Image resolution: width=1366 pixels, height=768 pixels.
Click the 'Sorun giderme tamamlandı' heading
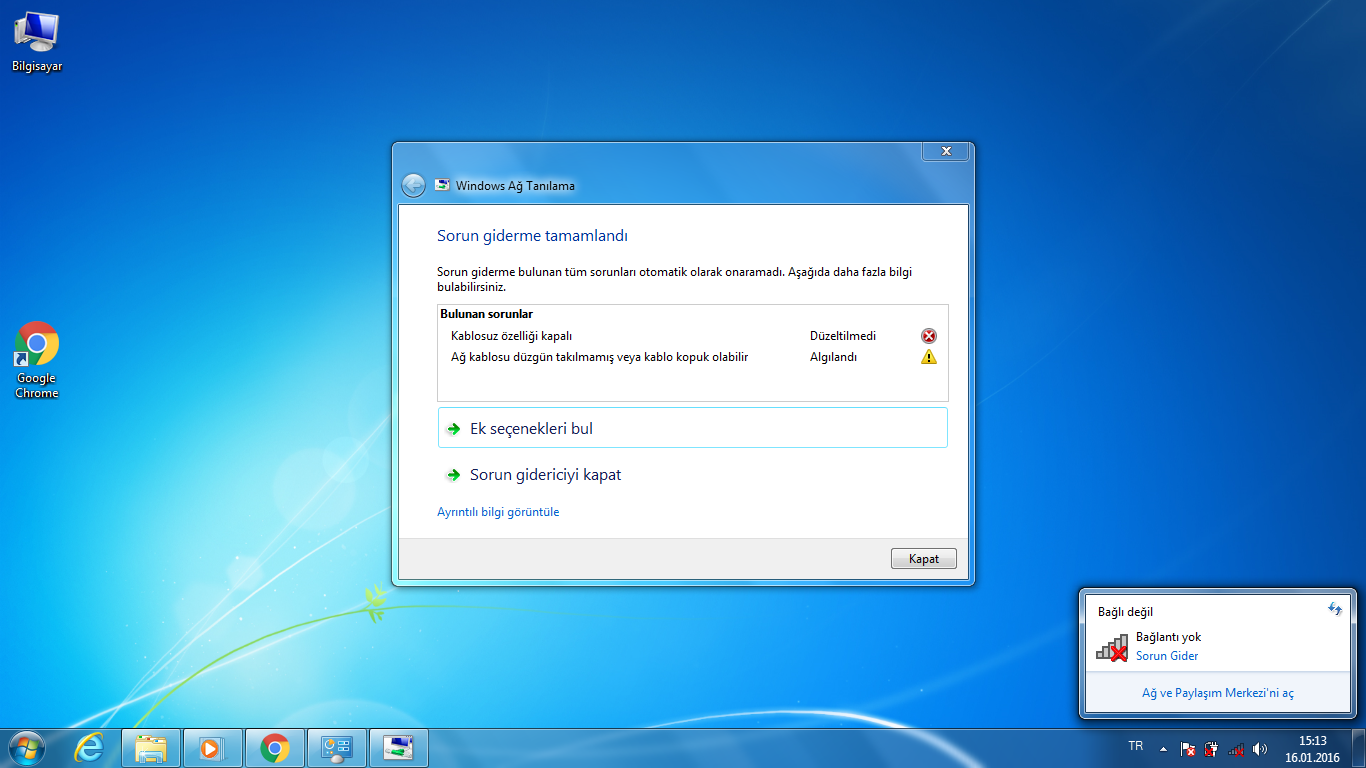pos(532,236)
